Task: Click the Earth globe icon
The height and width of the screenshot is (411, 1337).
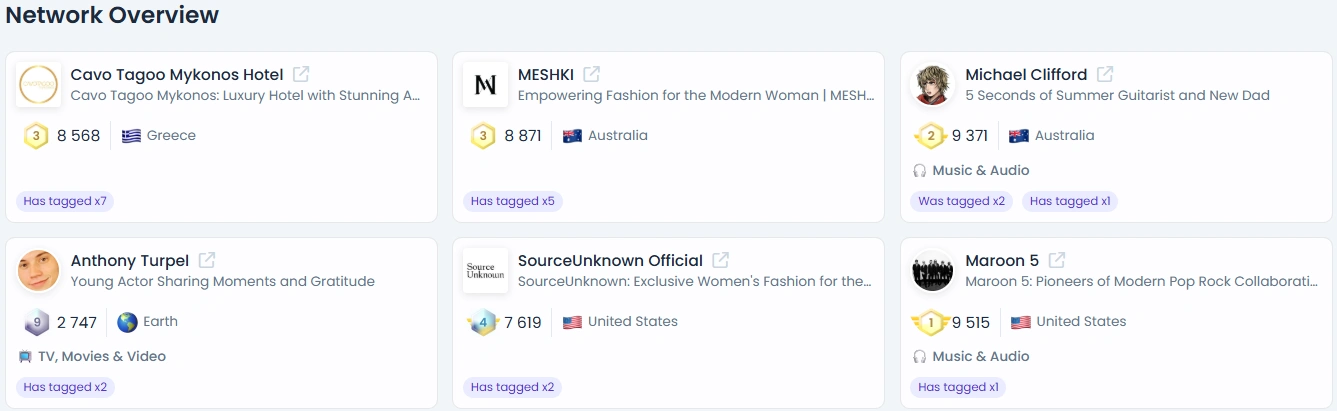Action: pos(127,322)
